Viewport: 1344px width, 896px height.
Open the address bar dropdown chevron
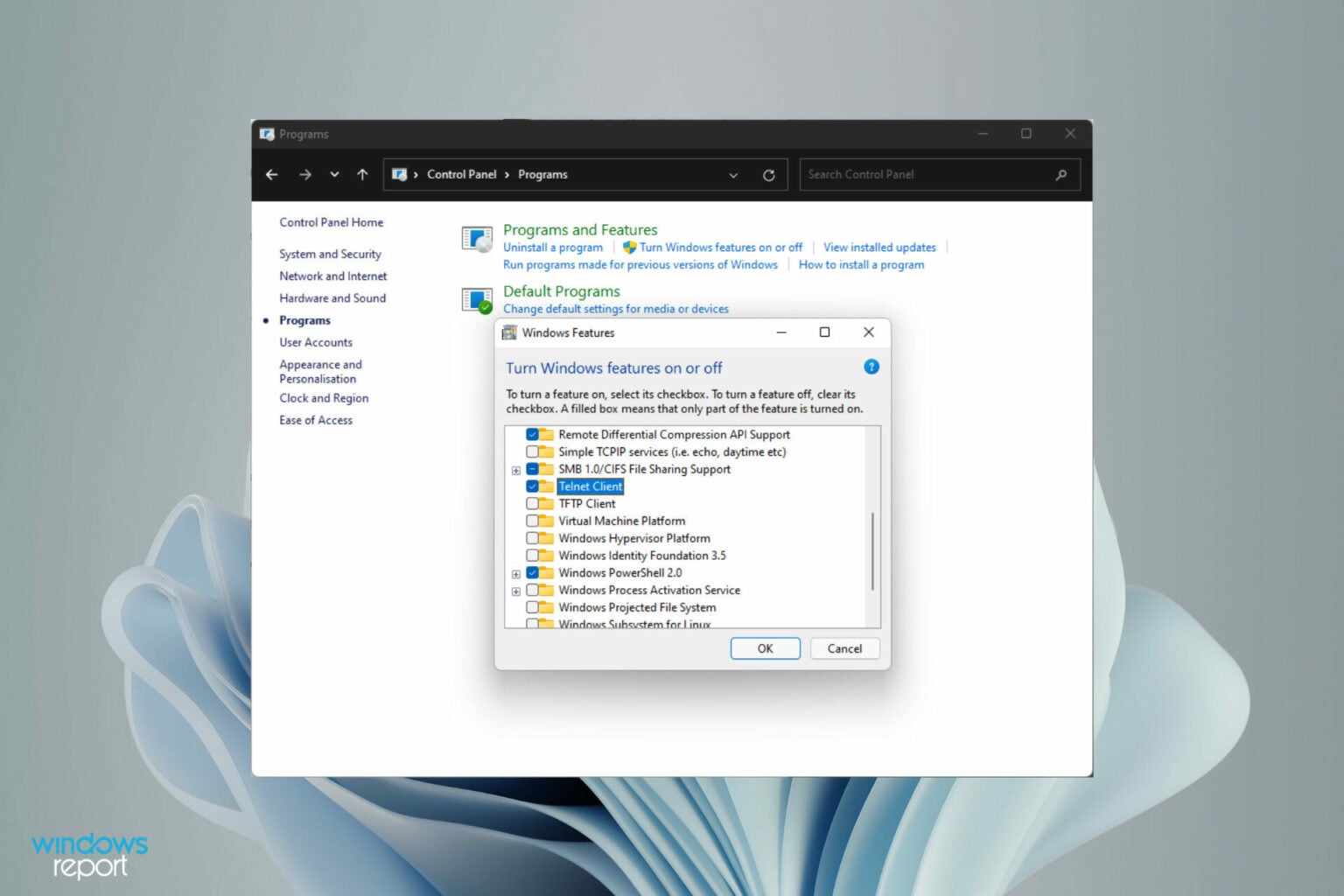click(733, 174)
